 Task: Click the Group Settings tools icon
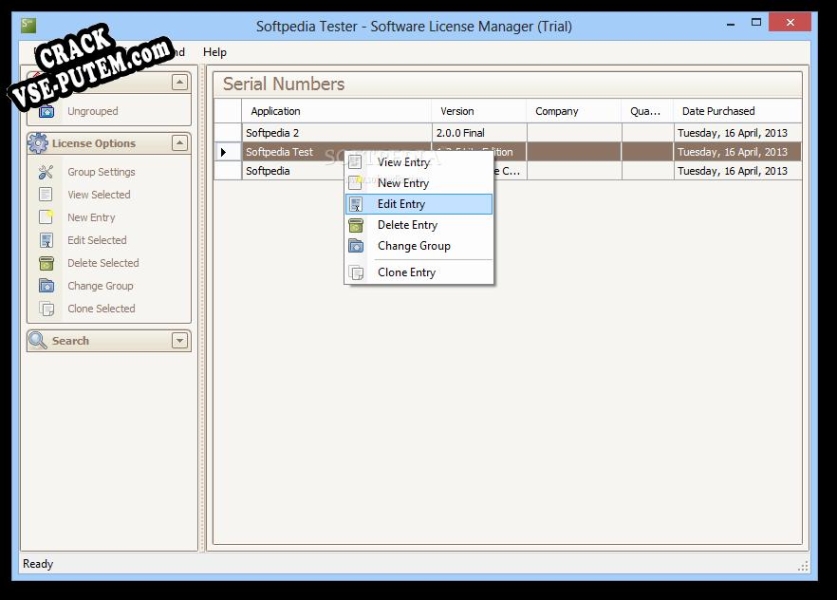(x=46, y=172)
